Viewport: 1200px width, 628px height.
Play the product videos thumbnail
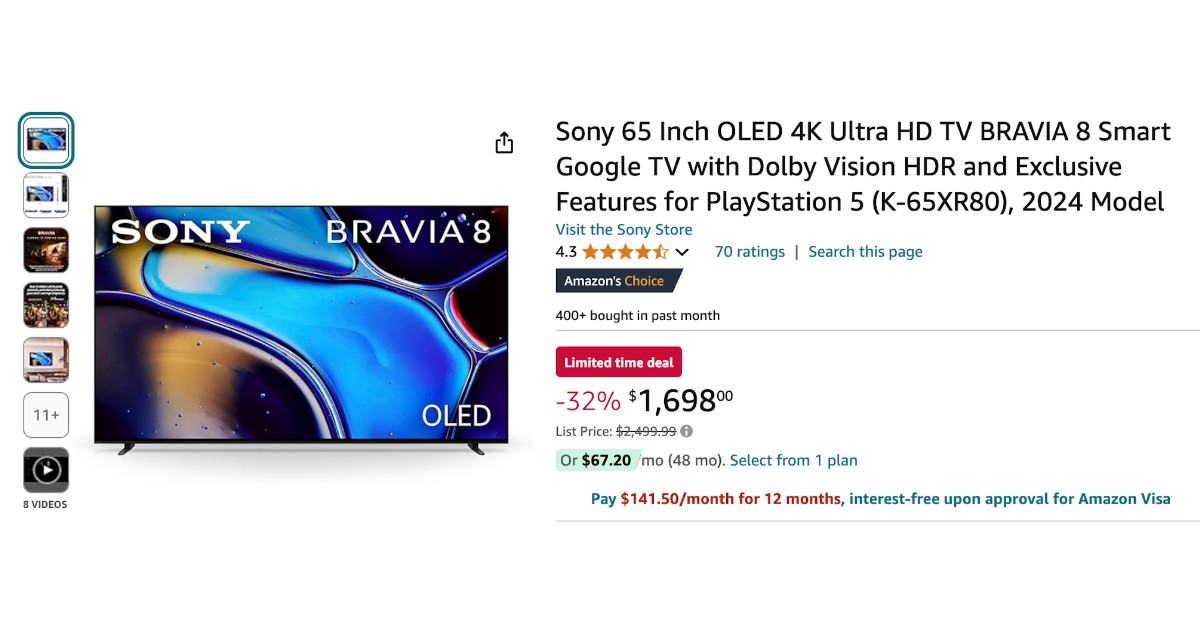pos(46,470)
